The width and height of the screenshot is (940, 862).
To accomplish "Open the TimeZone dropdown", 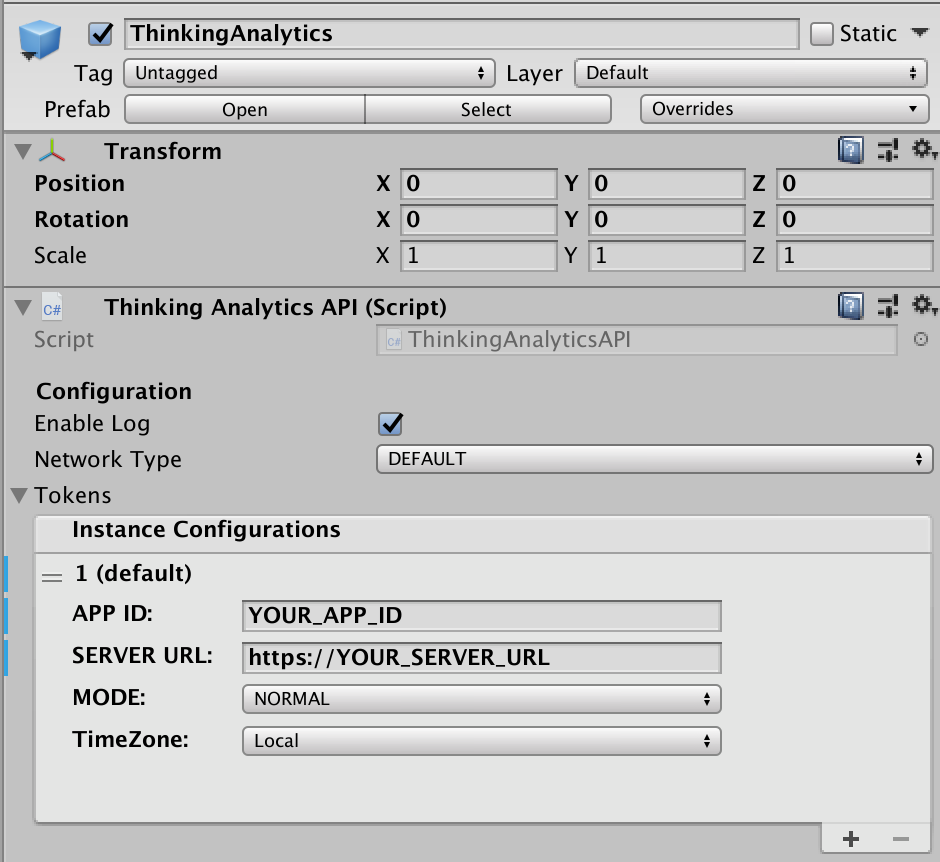I will point(480,740).
